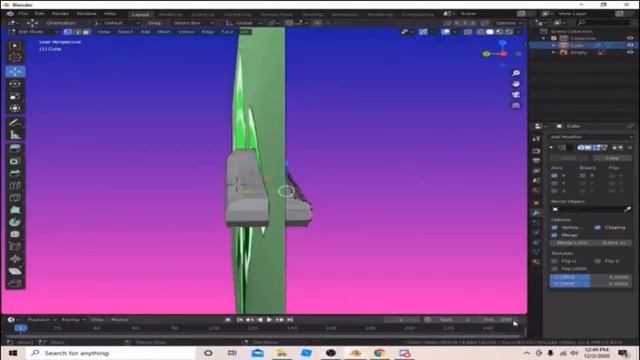Select the Cursor tool
Viewport: 640px width, 360px height.
[x=15, y=58]
